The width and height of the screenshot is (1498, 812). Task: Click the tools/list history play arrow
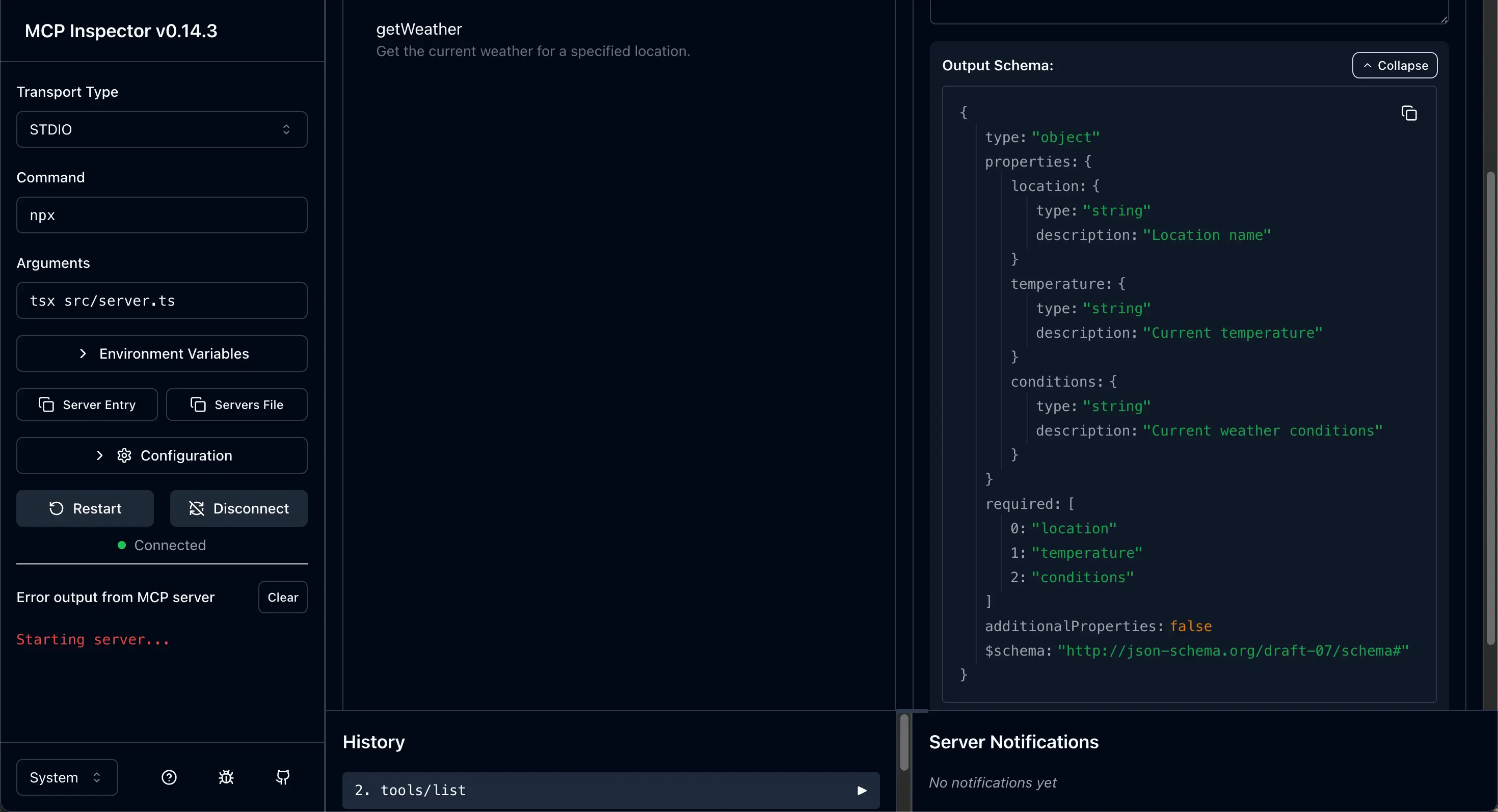pos(862,791)
